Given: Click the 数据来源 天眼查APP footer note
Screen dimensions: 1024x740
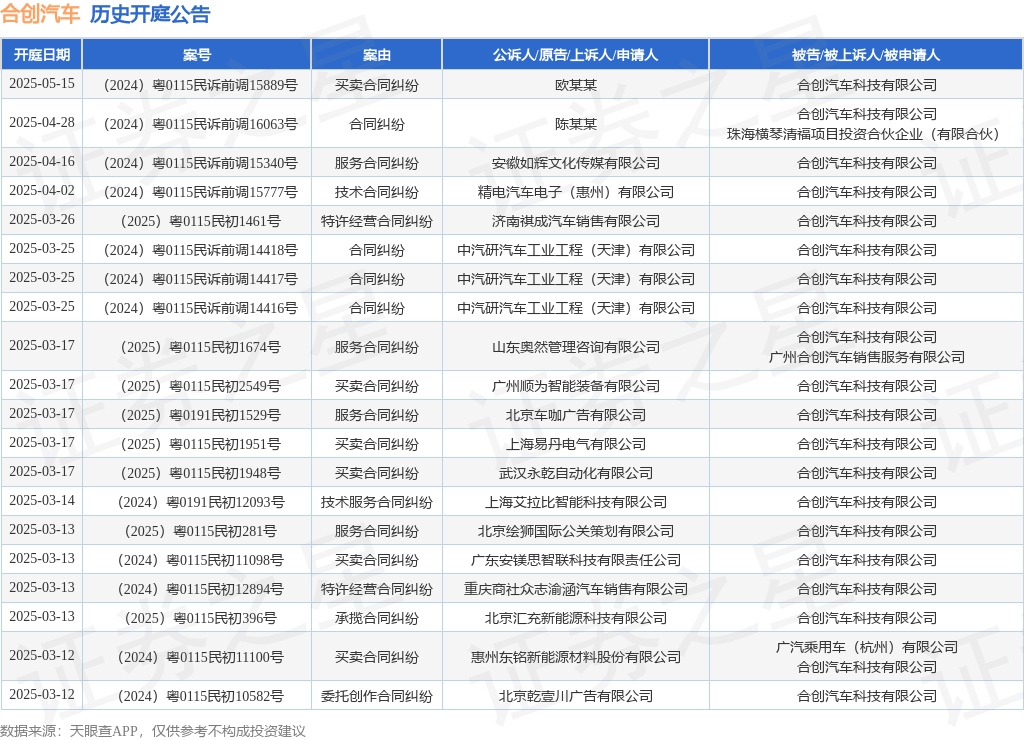Looking at the screenshot, I should point(153,730).
